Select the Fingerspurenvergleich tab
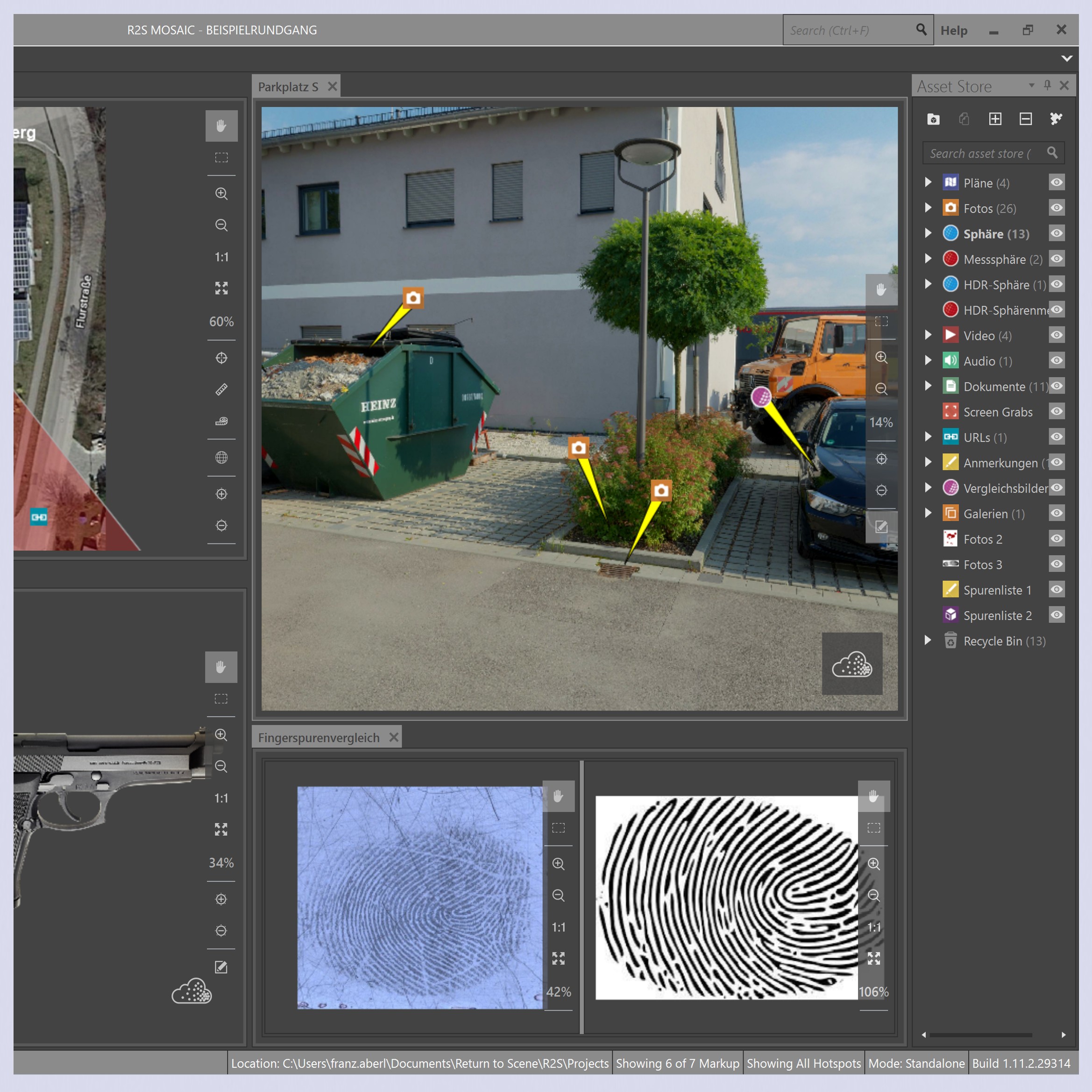Screen dimensions: 1092x1092 (319, 738)
